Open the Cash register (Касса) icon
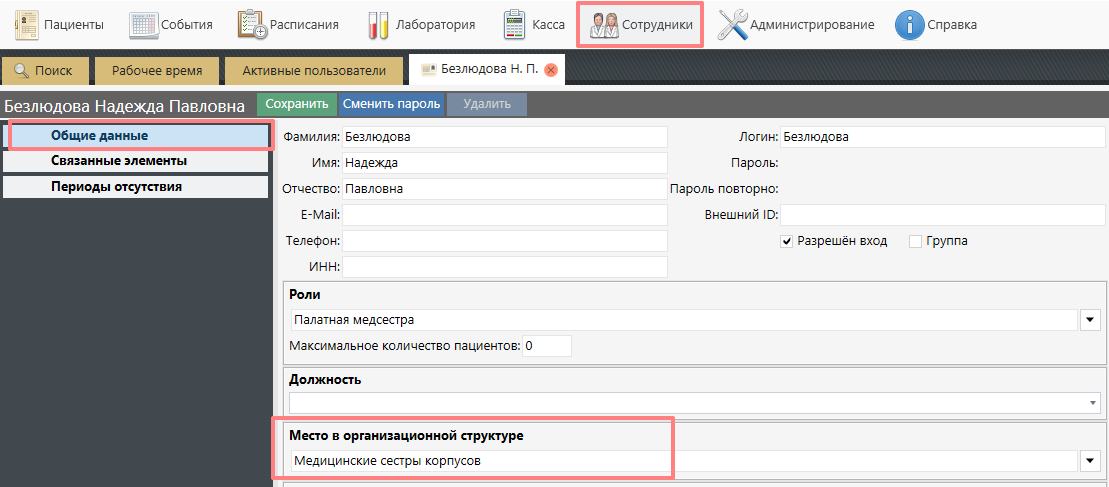The height and width of the screenshot is (487, 1109). (x=515, y=25)
